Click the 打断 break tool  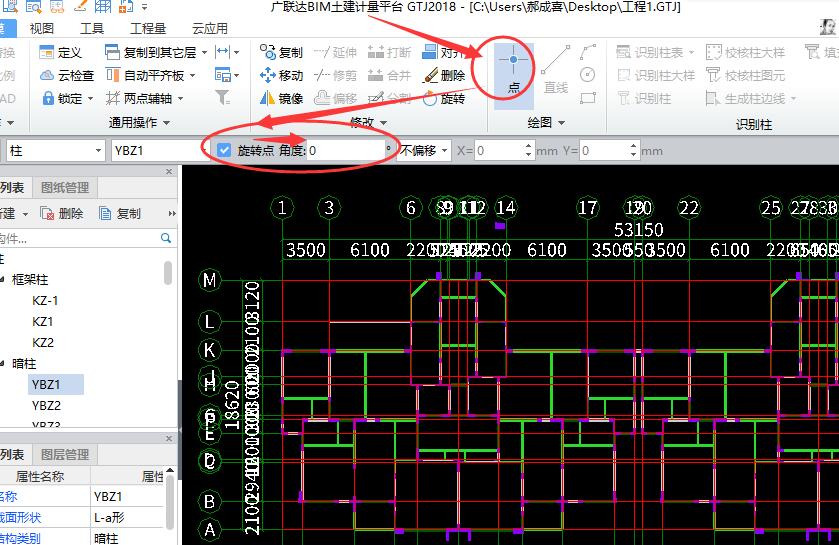(390, 52)
